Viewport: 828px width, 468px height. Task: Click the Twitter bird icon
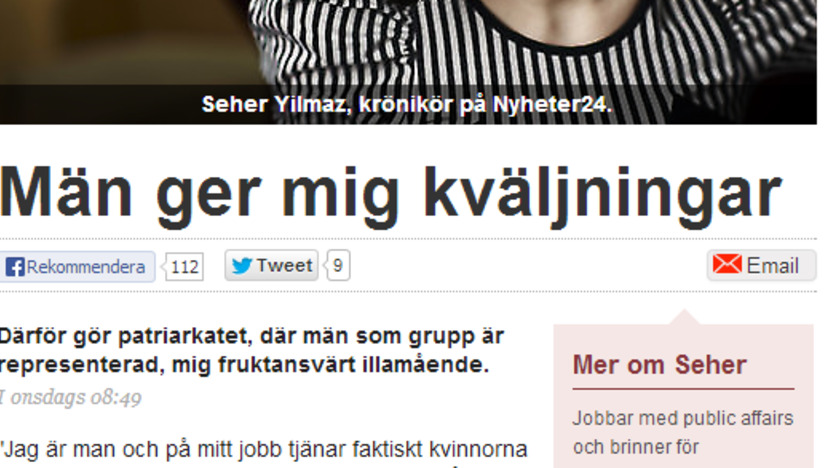click(x=241, y=265)
